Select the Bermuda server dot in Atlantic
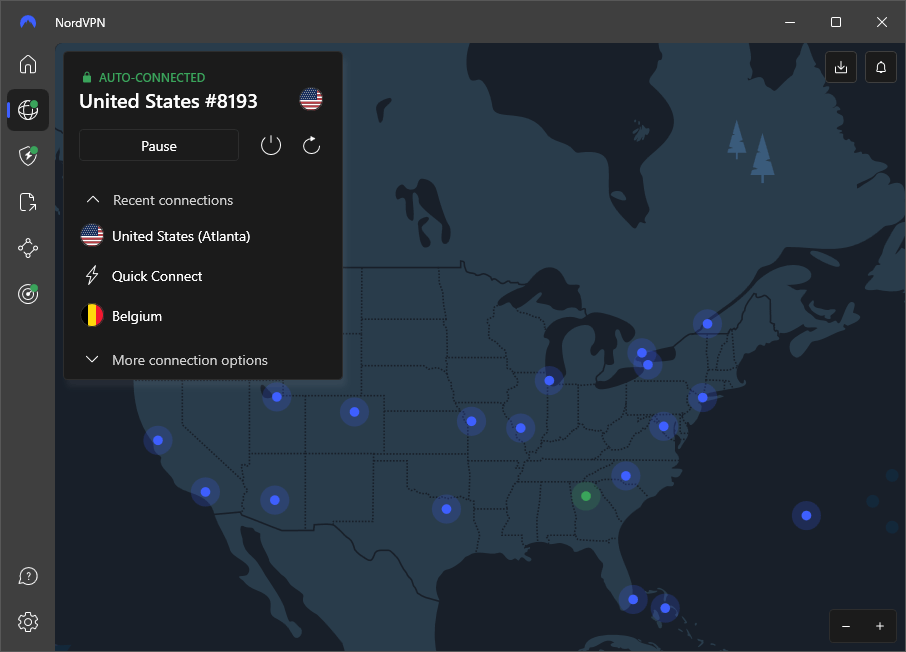 pyautogui.click(x=806, y=516)
